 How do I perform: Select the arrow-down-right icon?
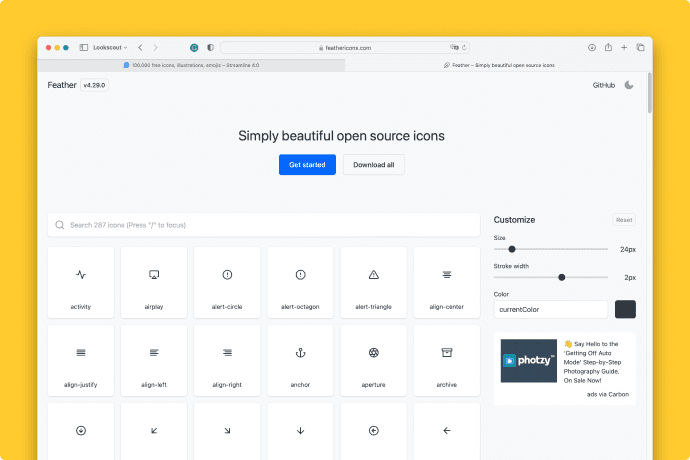coord(227,431)
